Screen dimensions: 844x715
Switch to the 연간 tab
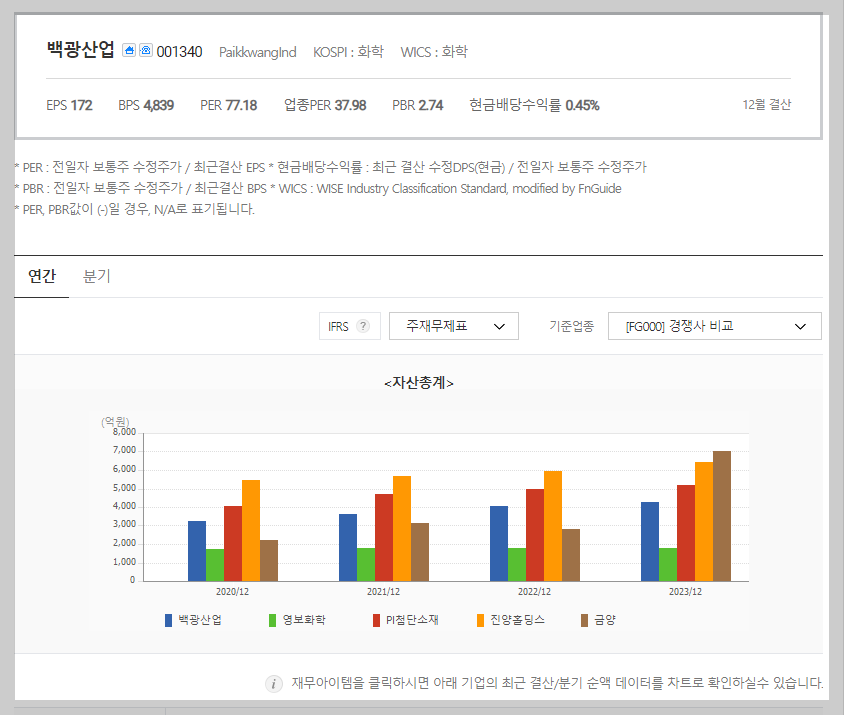[x=41, y=276]
